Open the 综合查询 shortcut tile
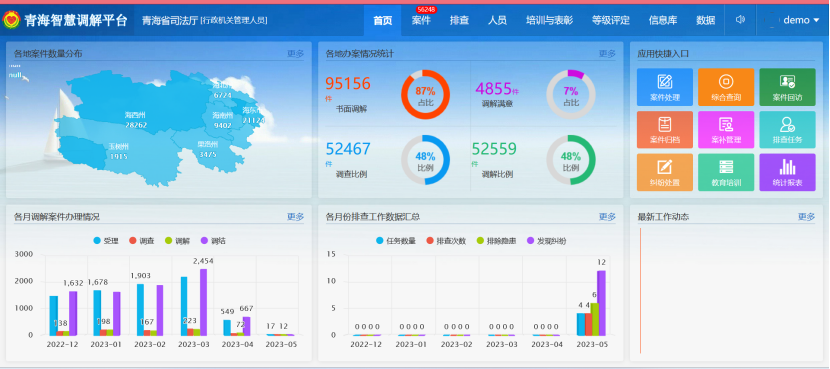Viewport: 830px width, 369px height. pos(726,87)
